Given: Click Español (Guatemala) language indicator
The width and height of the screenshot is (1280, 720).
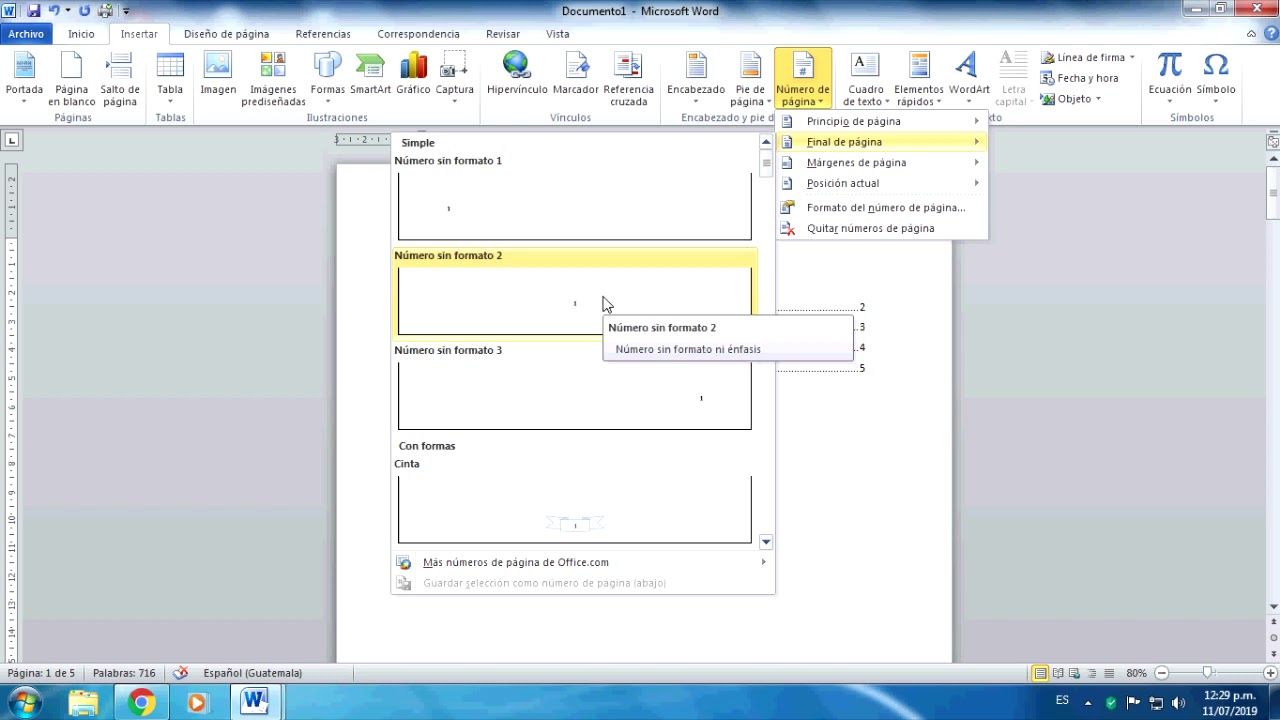Looking at the screenshot, I should coord(252,673).
